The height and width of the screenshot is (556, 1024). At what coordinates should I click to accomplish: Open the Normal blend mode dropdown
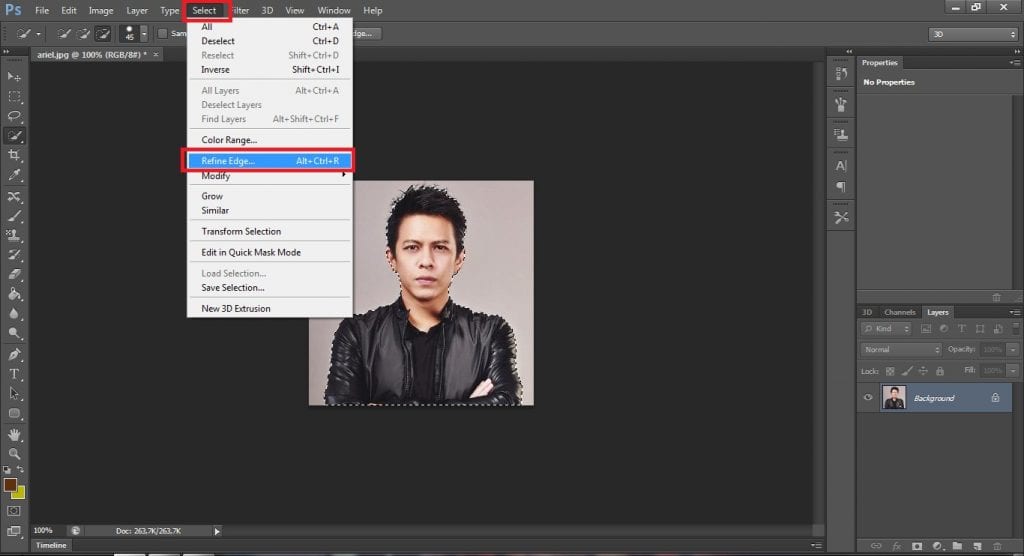click(x=901, y=349)
